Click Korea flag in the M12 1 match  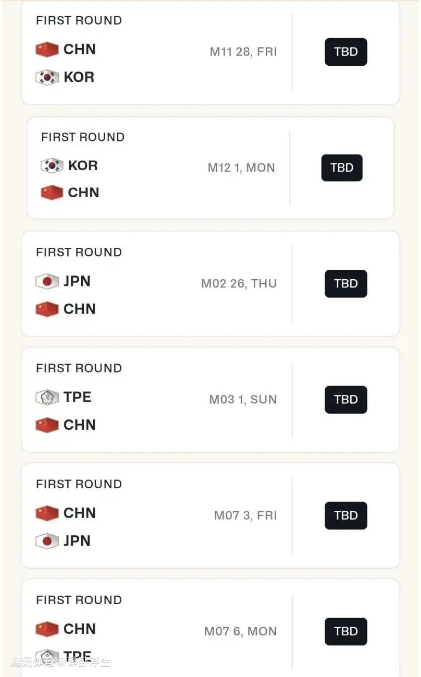tap(52, 165)
